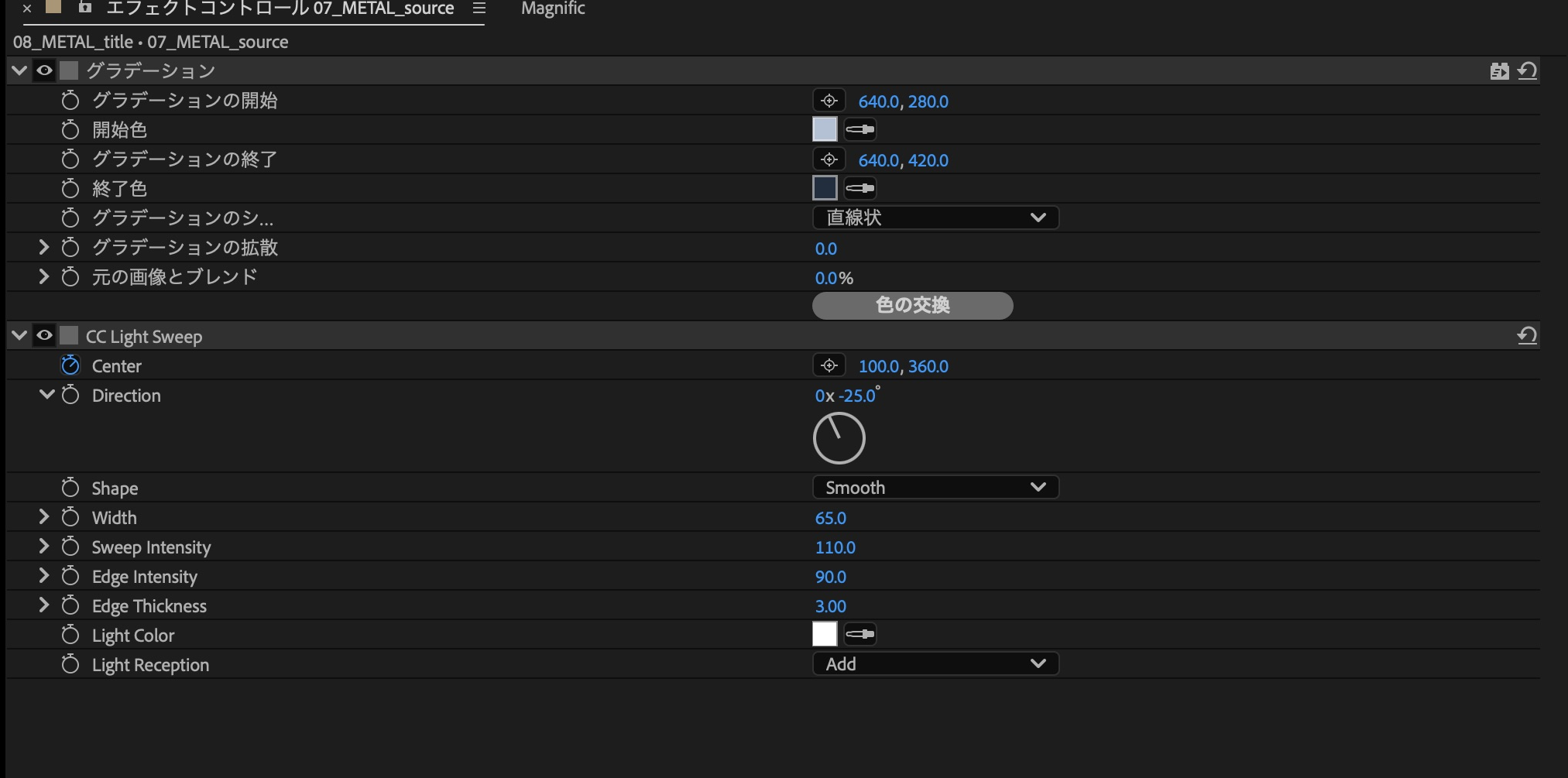Image resolution: width=1568 pixels, height=778 pixels.
Task: Reset the CC Light Sweep effect
Action: coord(1527,336)
